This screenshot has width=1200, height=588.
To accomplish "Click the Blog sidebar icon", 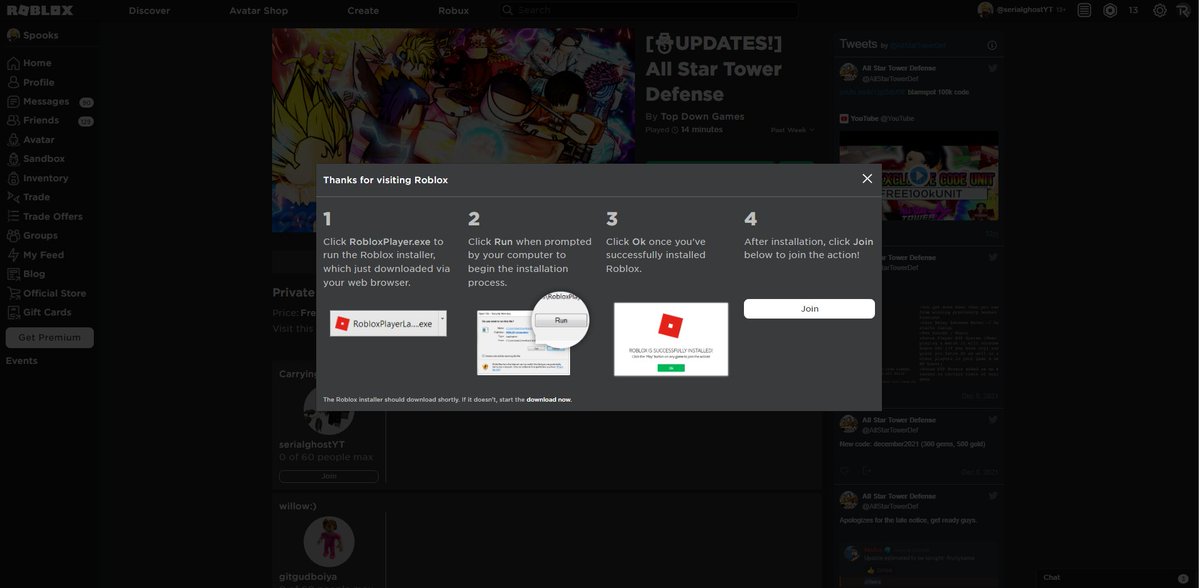I will point(13,274).
